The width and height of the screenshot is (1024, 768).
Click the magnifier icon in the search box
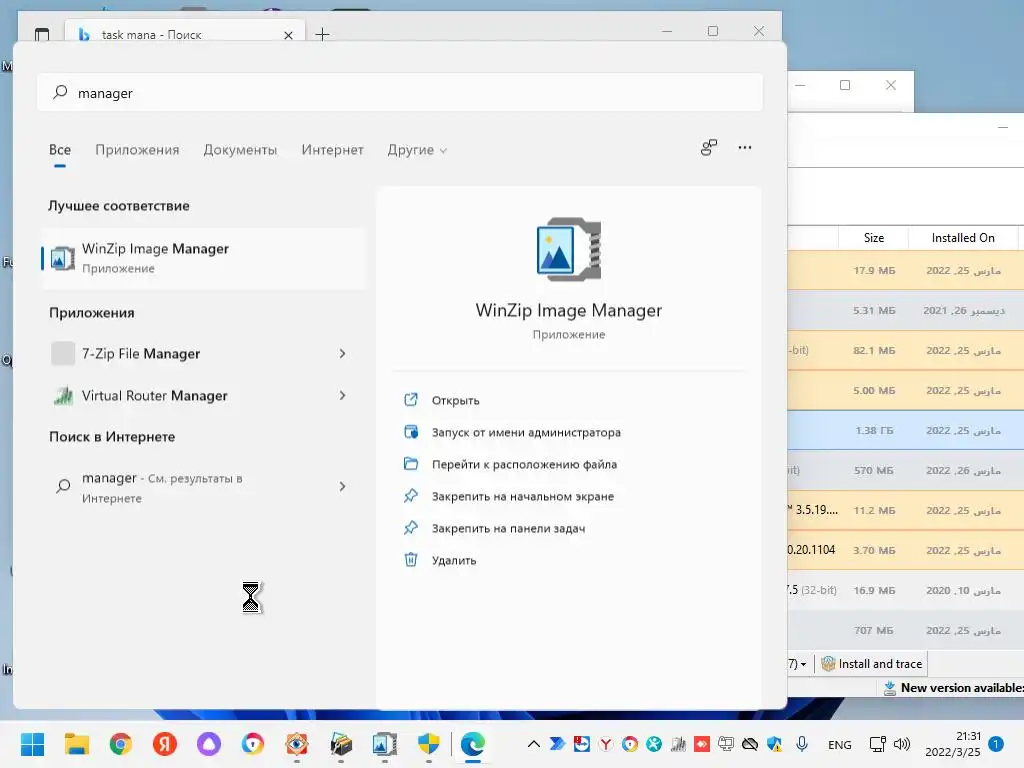[60, 92]
